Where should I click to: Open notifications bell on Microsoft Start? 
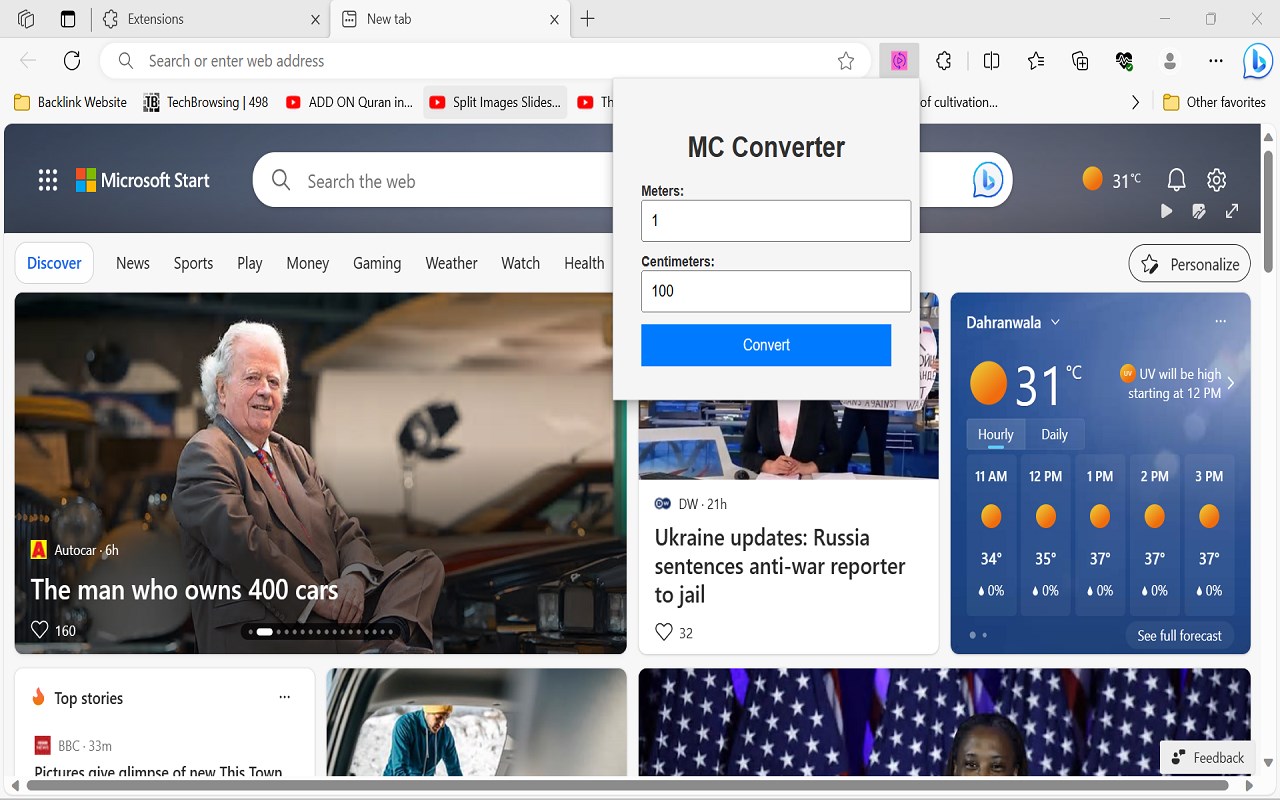click(x=1177, y=180)
